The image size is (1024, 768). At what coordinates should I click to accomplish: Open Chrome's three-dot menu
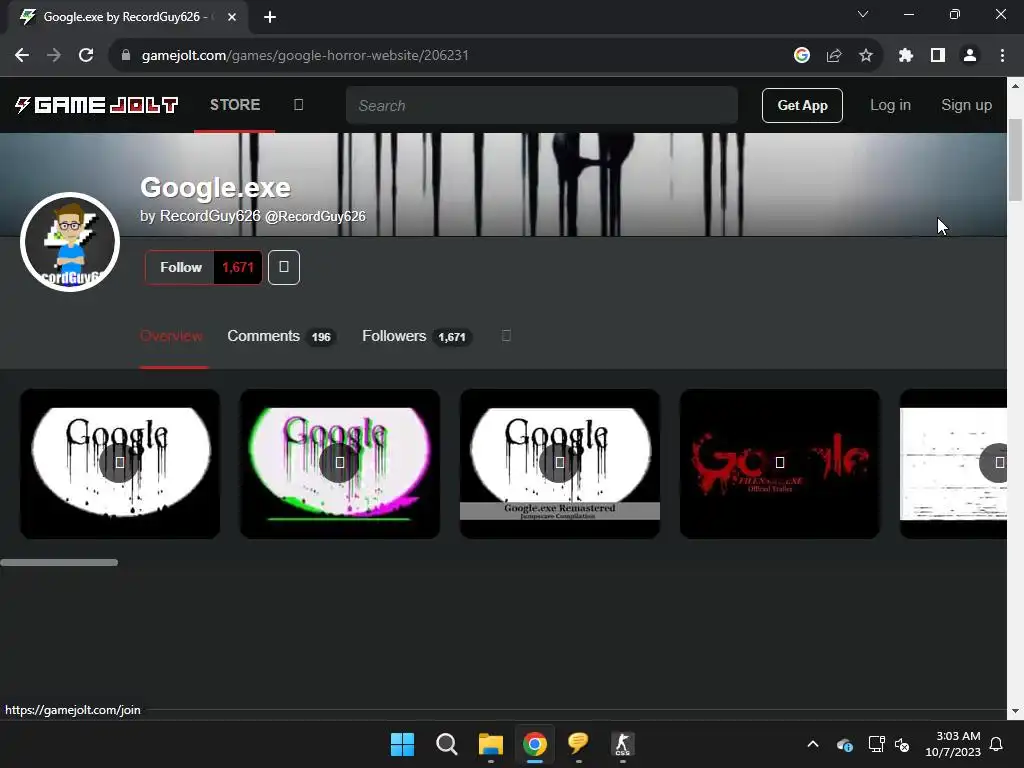click(1002, 55)
